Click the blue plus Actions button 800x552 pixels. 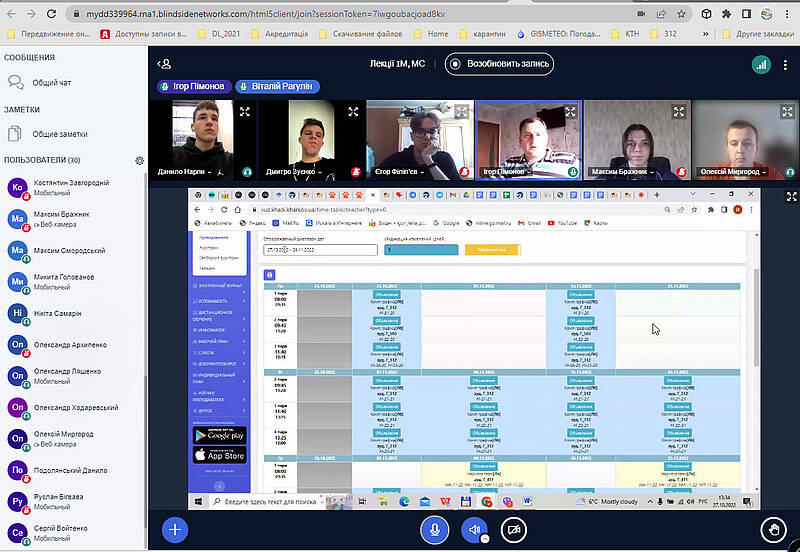(x=175, y=529)
